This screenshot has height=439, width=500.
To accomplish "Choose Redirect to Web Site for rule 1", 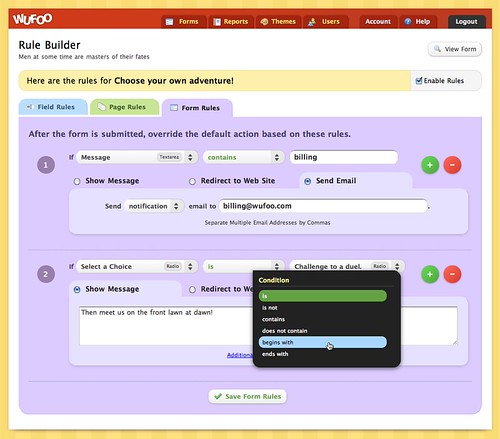I will point(192,181).
